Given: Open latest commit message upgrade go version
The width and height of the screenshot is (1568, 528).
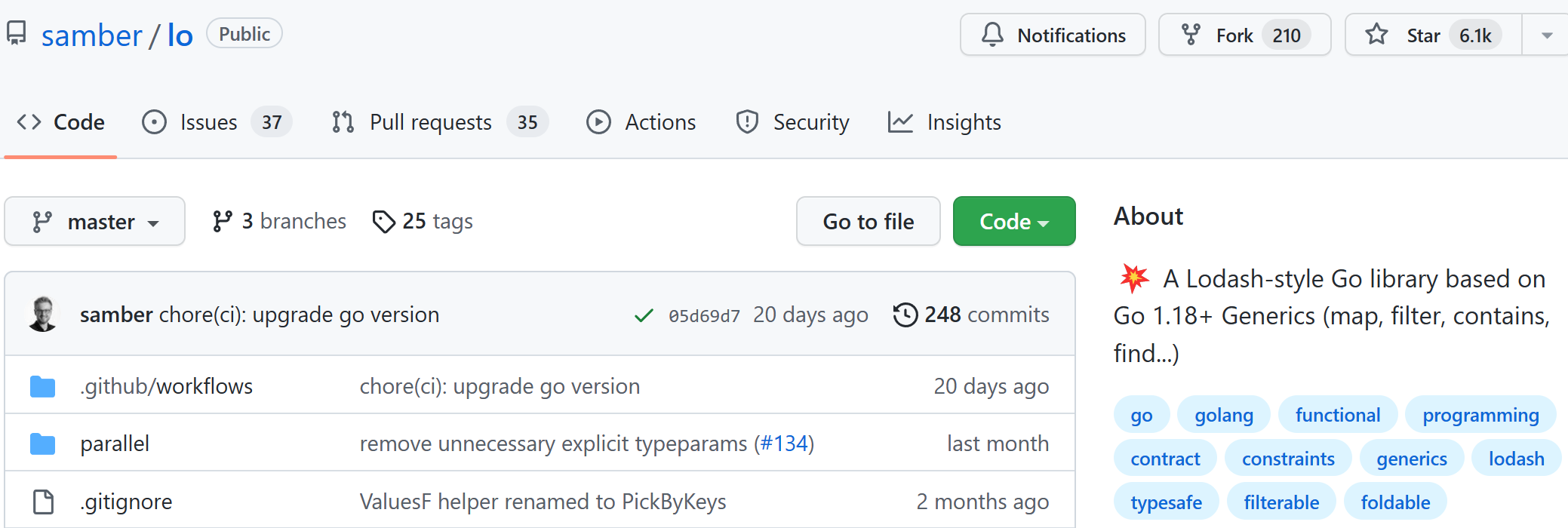Looking at the screenshot, I should 300,315.
